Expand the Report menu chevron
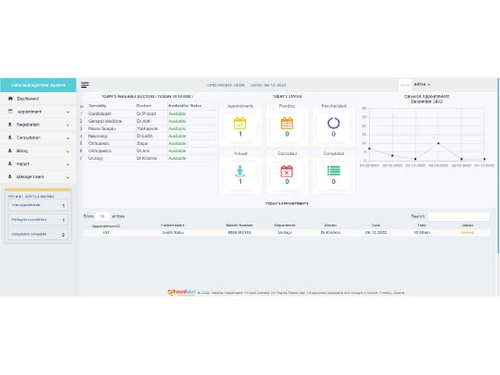Screen dimensions: 500x375 coord(68,164)
